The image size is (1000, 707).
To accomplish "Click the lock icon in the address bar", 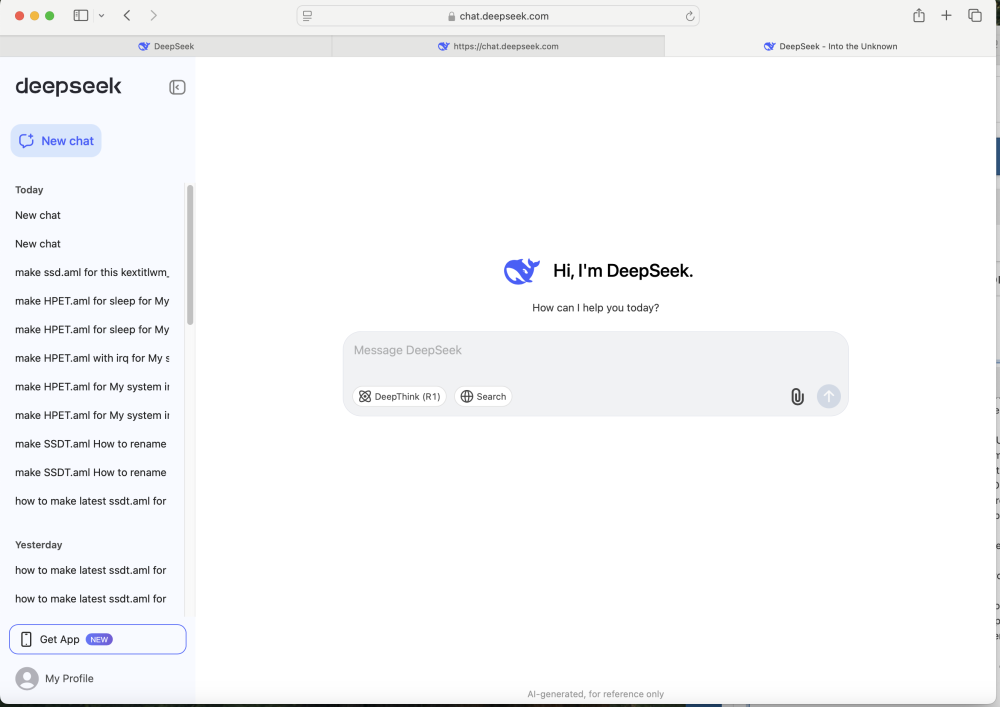I will [452, 17].
